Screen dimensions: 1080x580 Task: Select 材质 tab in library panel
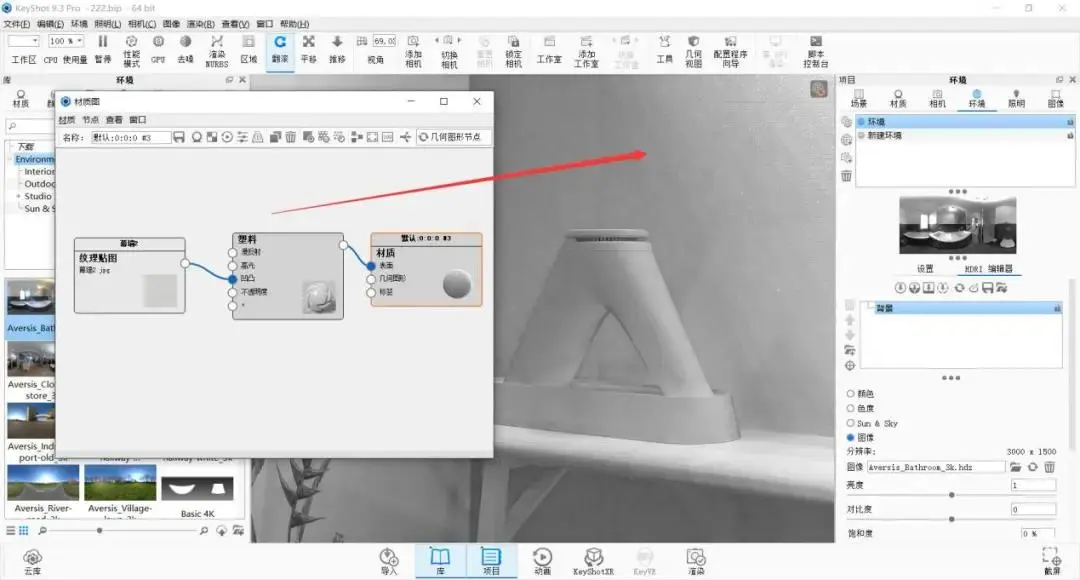[x=21, y=99]
